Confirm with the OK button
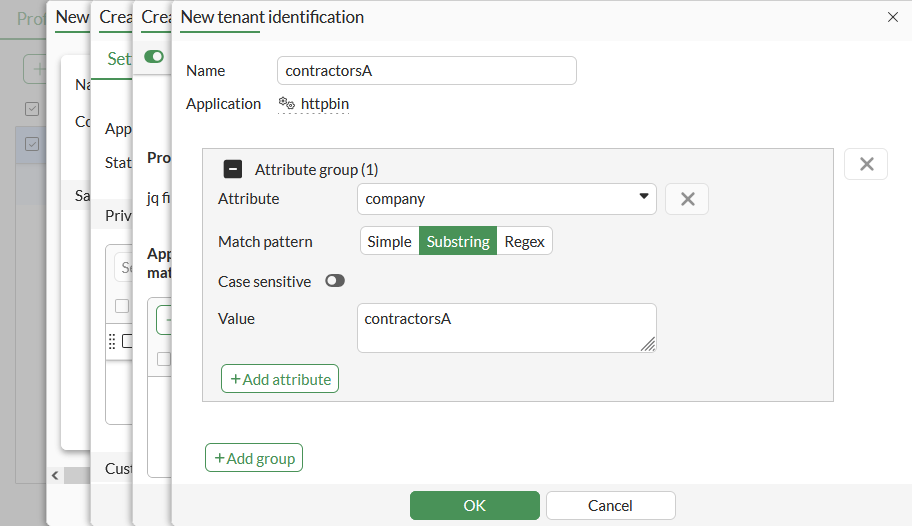The image size is (912, 526). 474,505
